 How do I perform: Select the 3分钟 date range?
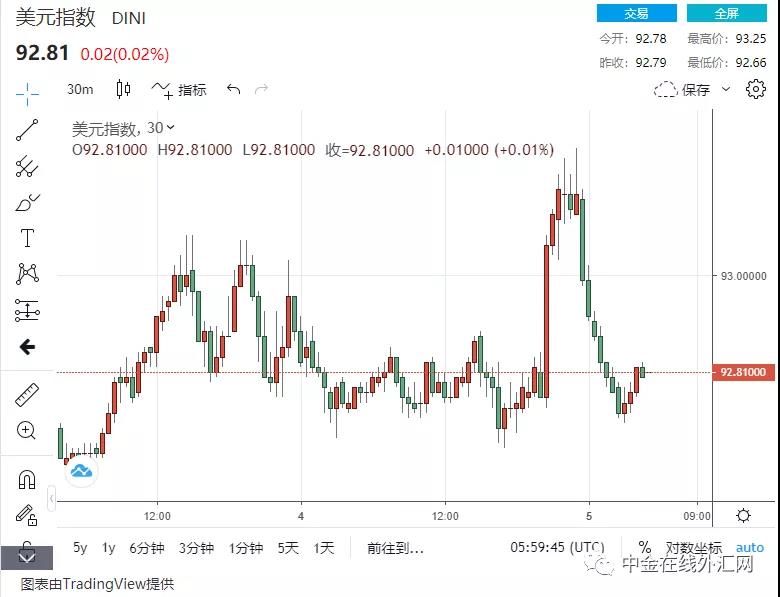click(x=196, y=548)
